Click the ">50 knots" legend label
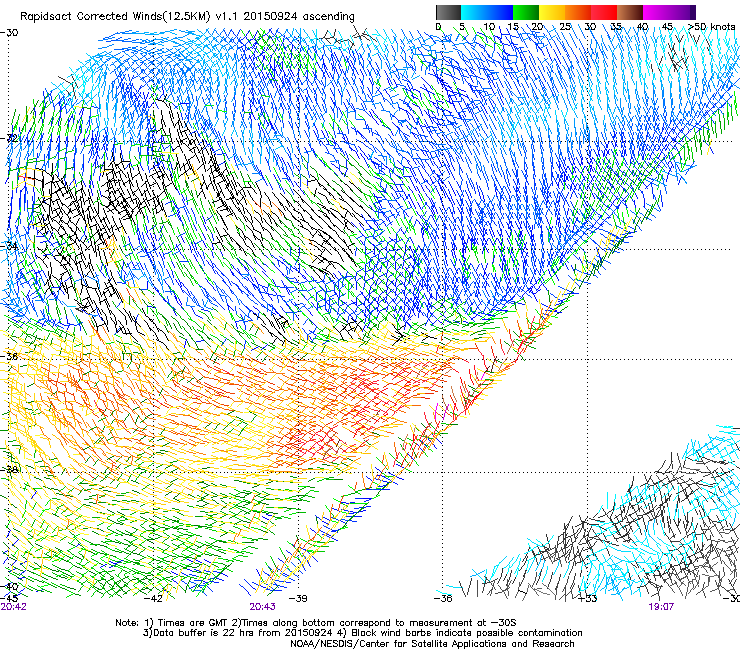Screen dimensions: 740x650 point(712,27)
